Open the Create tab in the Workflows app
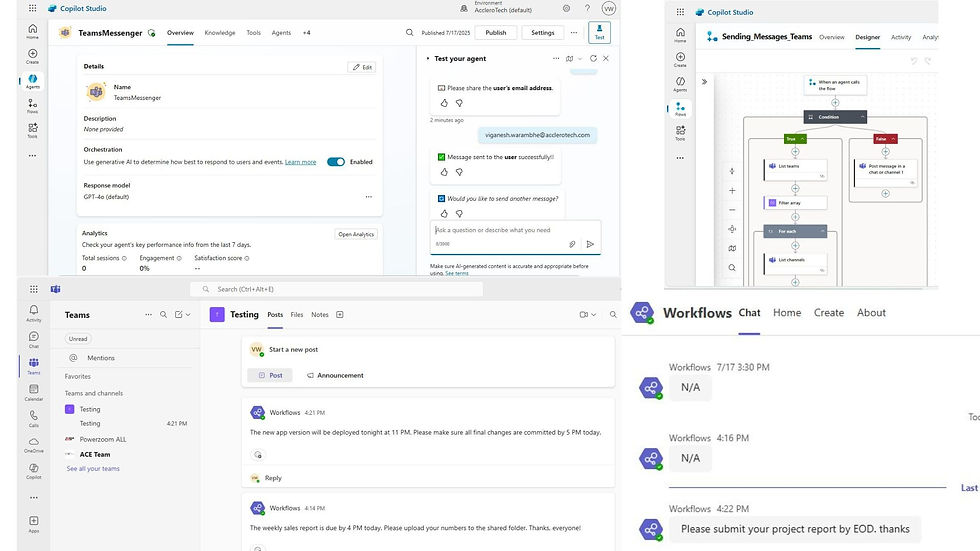The image size is (980, 551). click(x=829, y=313)
